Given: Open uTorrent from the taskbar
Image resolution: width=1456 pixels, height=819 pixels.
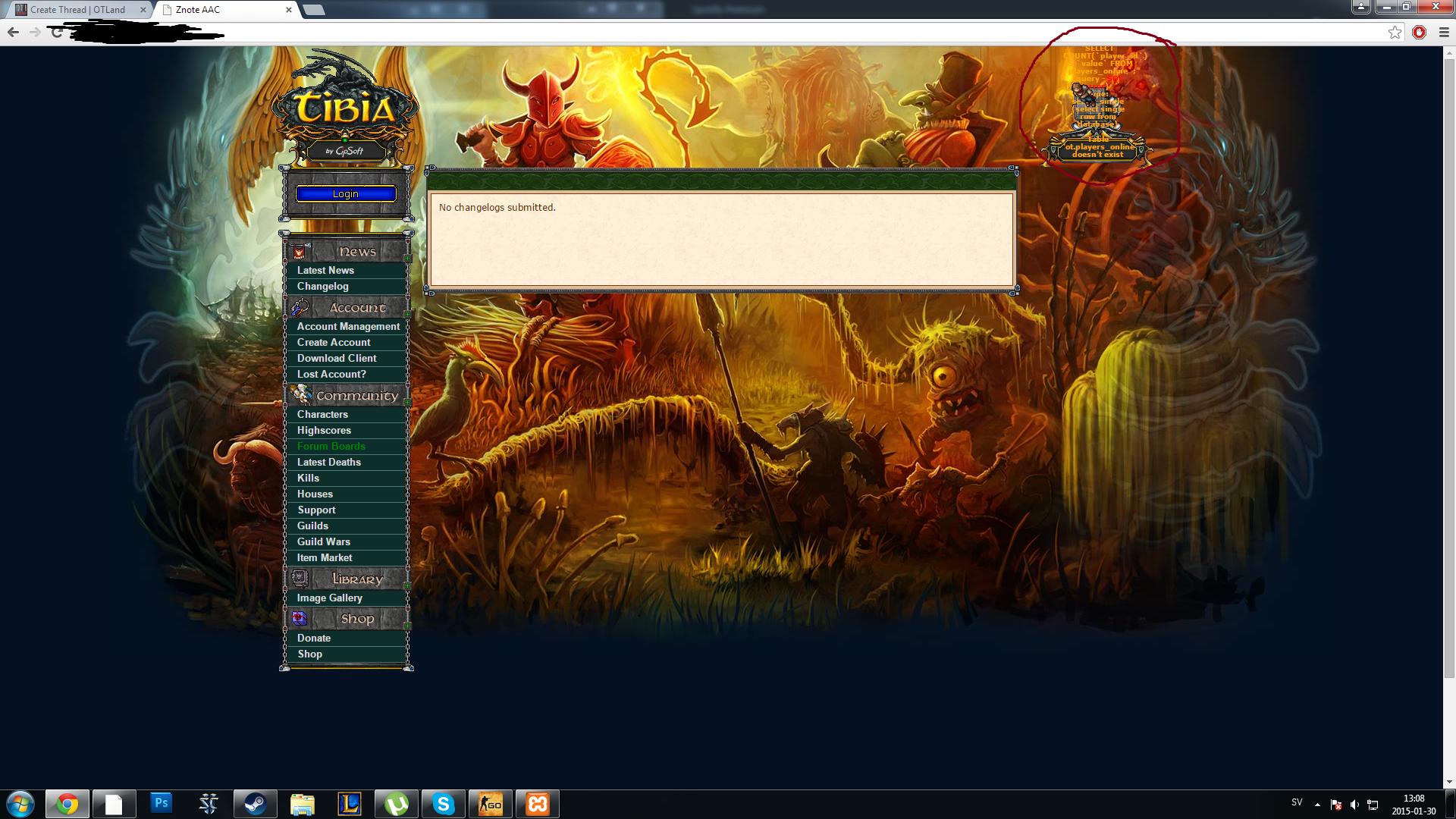Looking at the screenshot, I should click(397, 804).
